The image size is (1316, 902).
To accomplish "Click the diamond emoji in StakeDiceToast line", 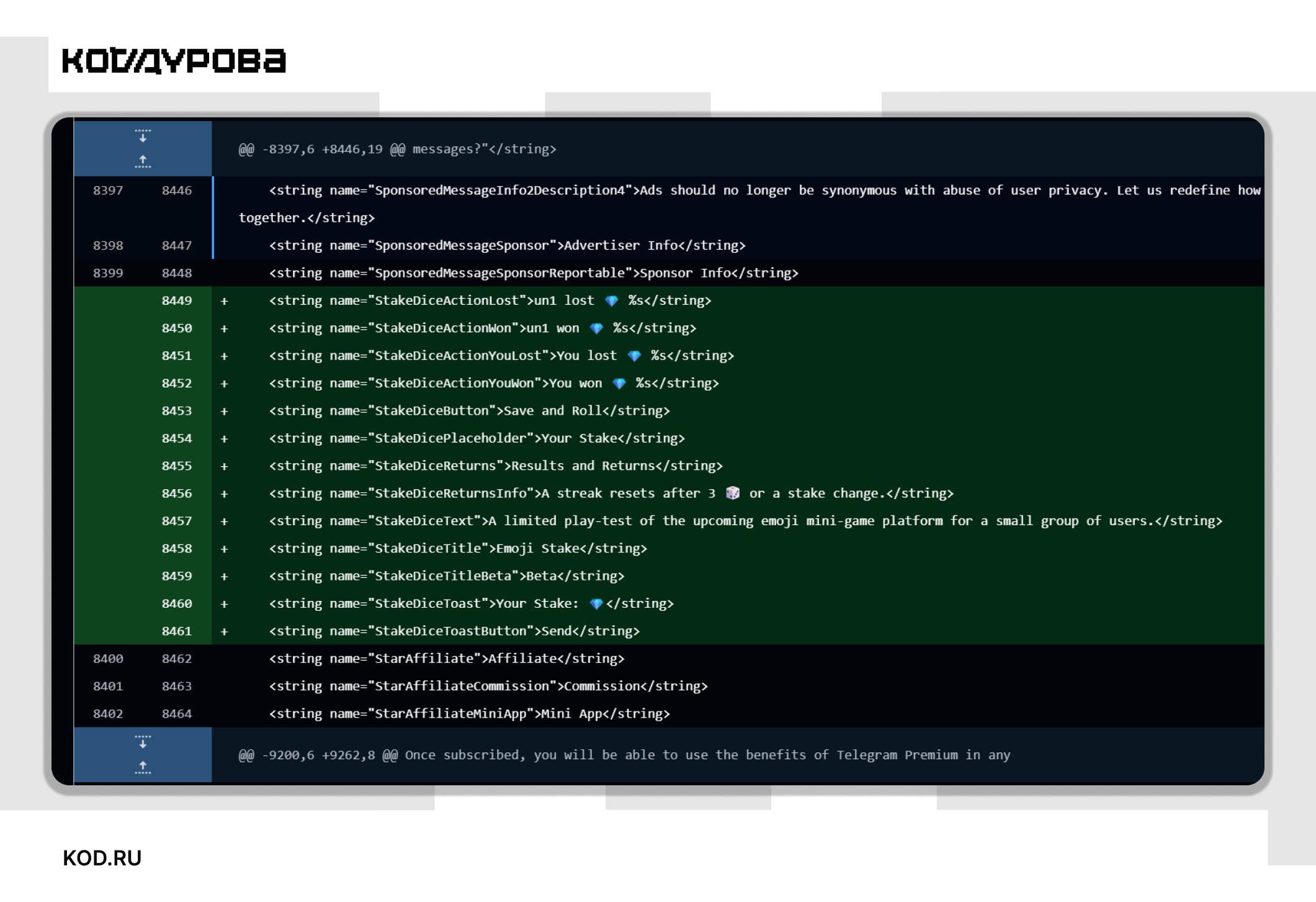I will point(596,603).
